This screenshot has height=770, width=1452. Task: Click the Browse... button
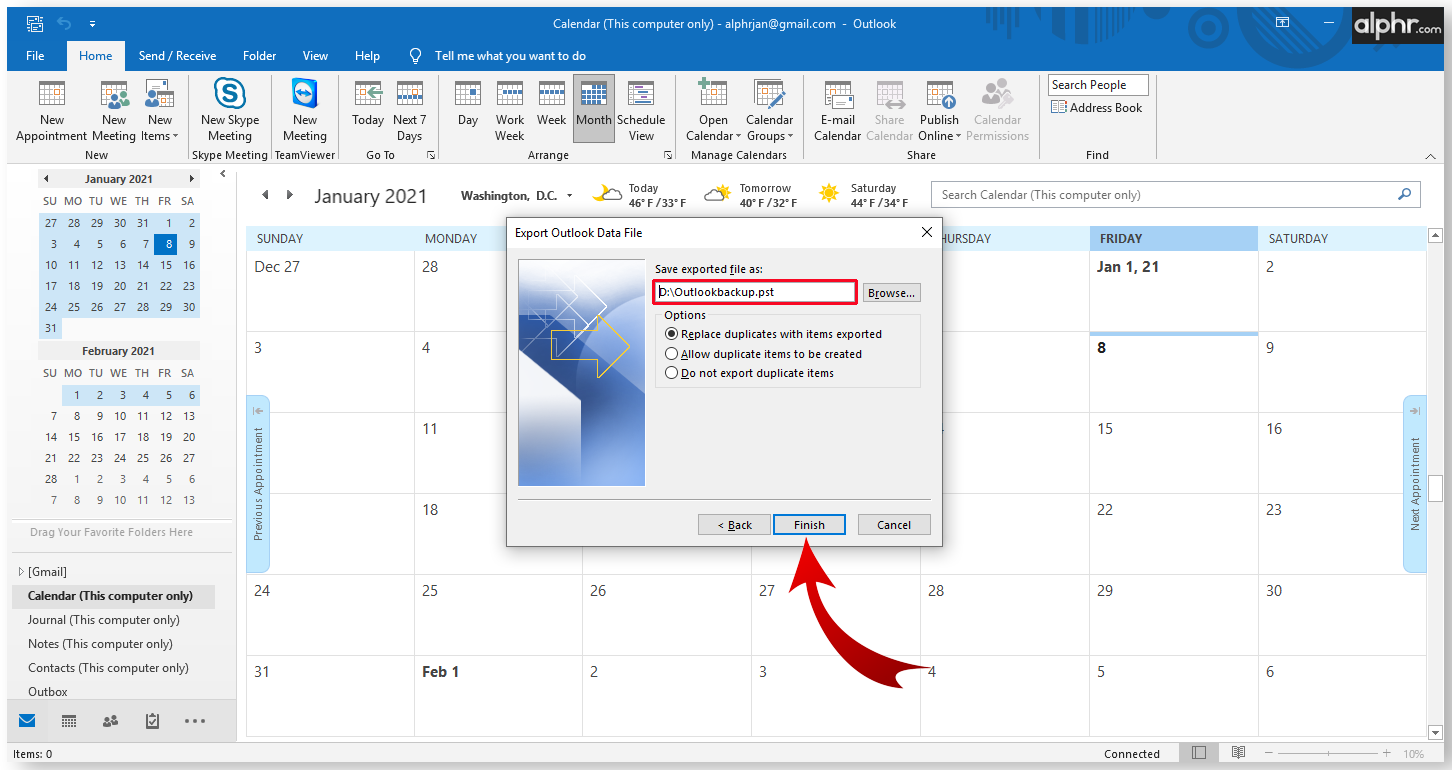click(x=891, y=293)
